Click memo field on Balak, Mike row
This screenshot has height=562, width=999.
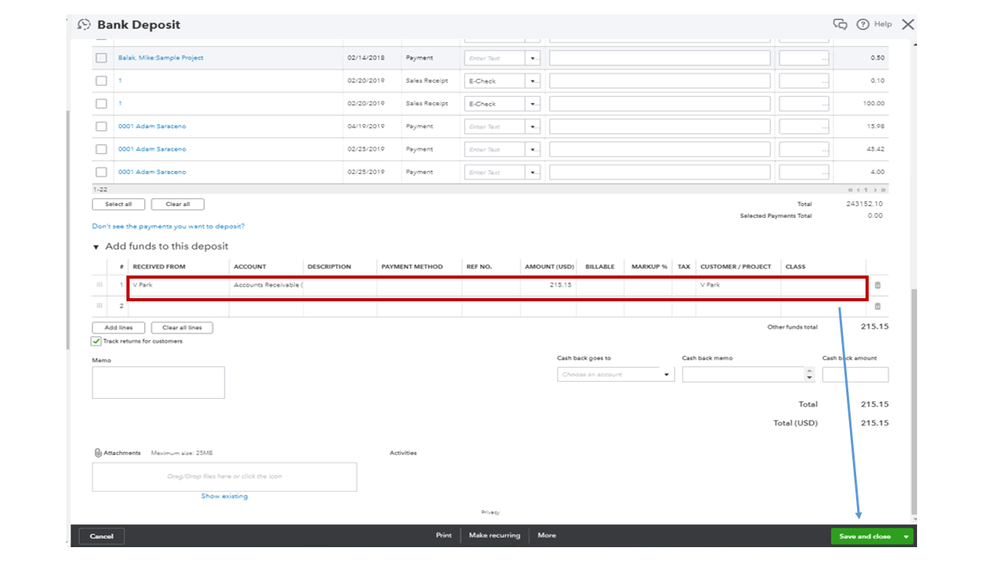659,58
